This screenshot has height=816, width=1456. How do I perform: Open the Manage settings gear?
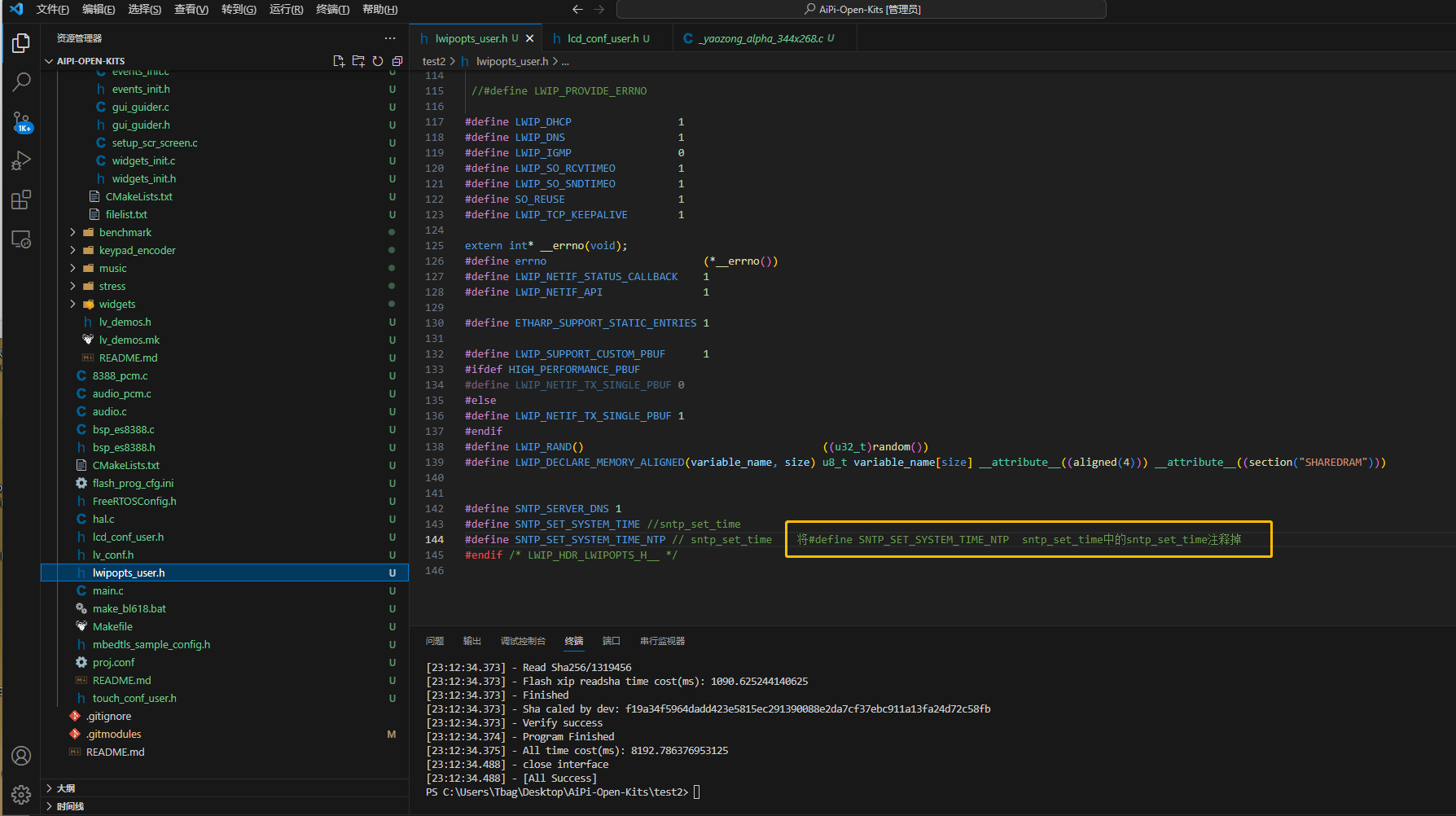[21, 794]
